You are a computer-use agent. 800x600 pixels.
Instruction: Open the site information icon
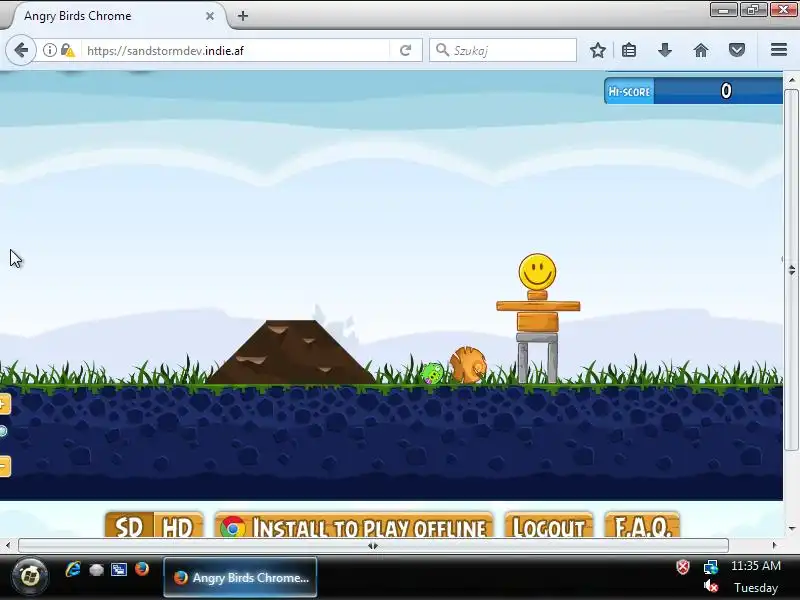tap(49, 50)
